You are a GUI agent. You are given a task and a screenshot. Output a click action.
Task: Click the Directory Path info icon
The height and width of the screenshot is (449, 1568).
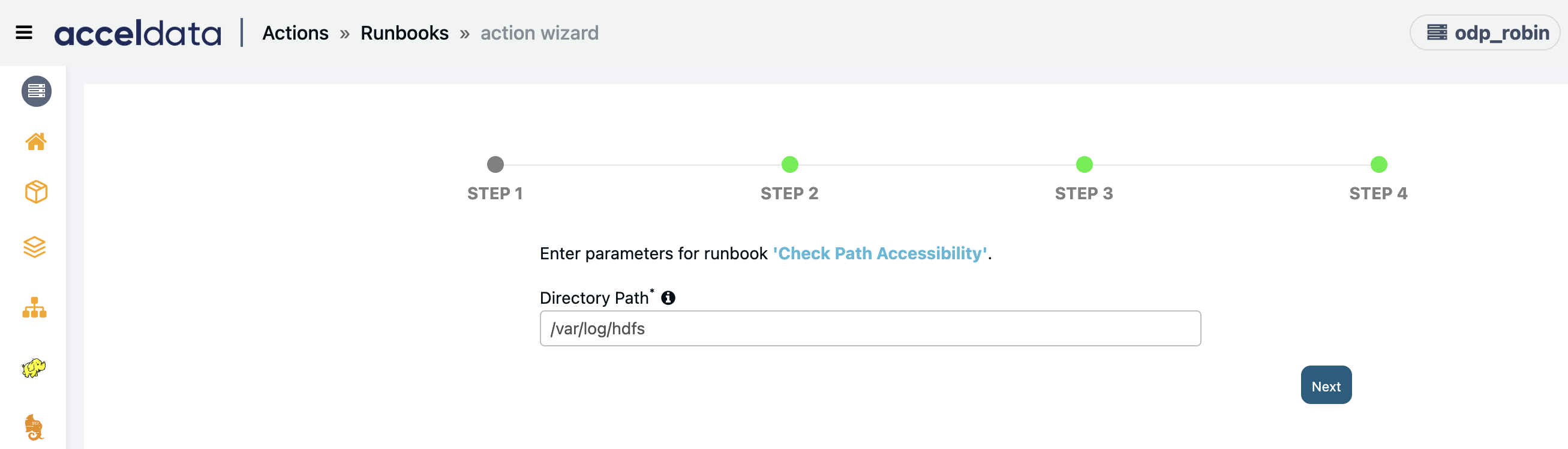[668, 297]
